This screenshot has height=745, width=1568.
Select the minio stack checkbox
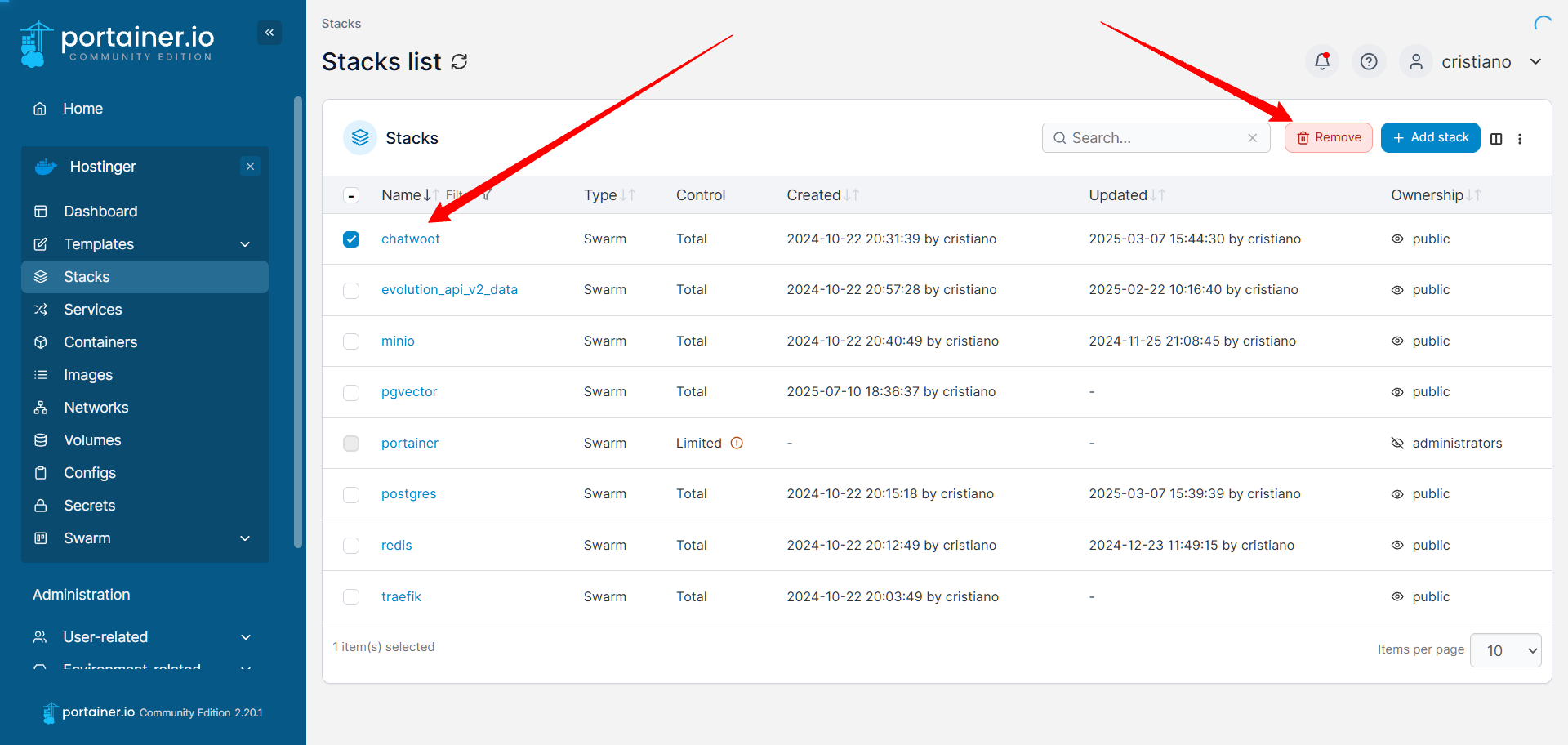tap(351, 341)
